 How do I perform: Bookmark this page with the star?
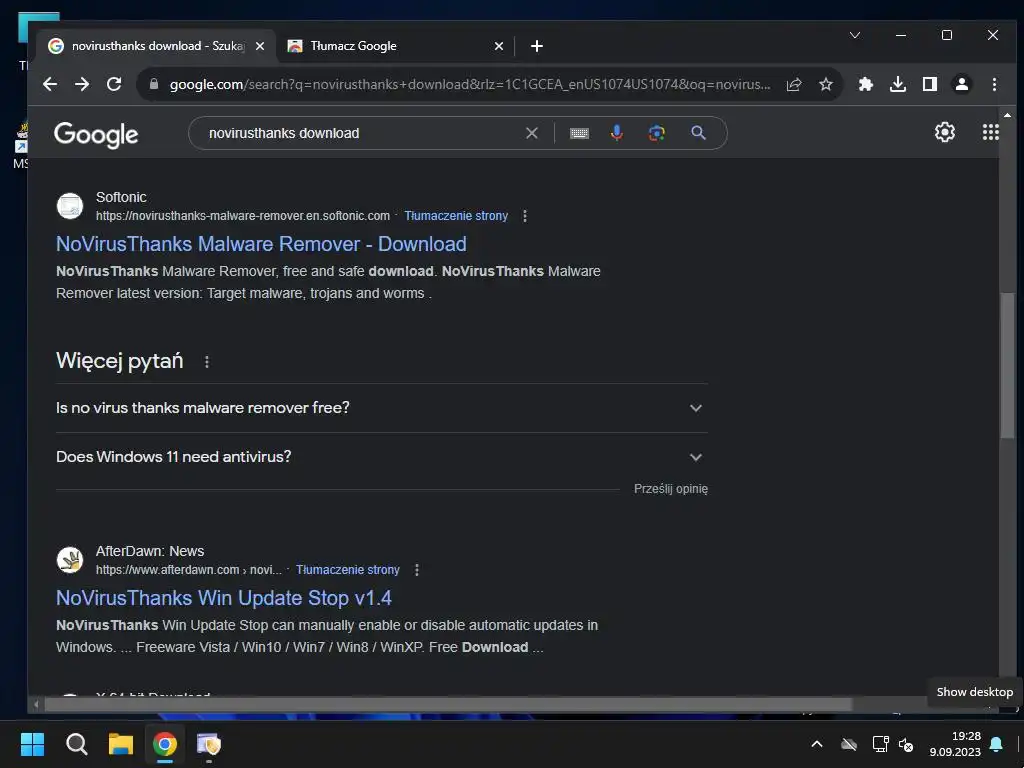point(825,84)
